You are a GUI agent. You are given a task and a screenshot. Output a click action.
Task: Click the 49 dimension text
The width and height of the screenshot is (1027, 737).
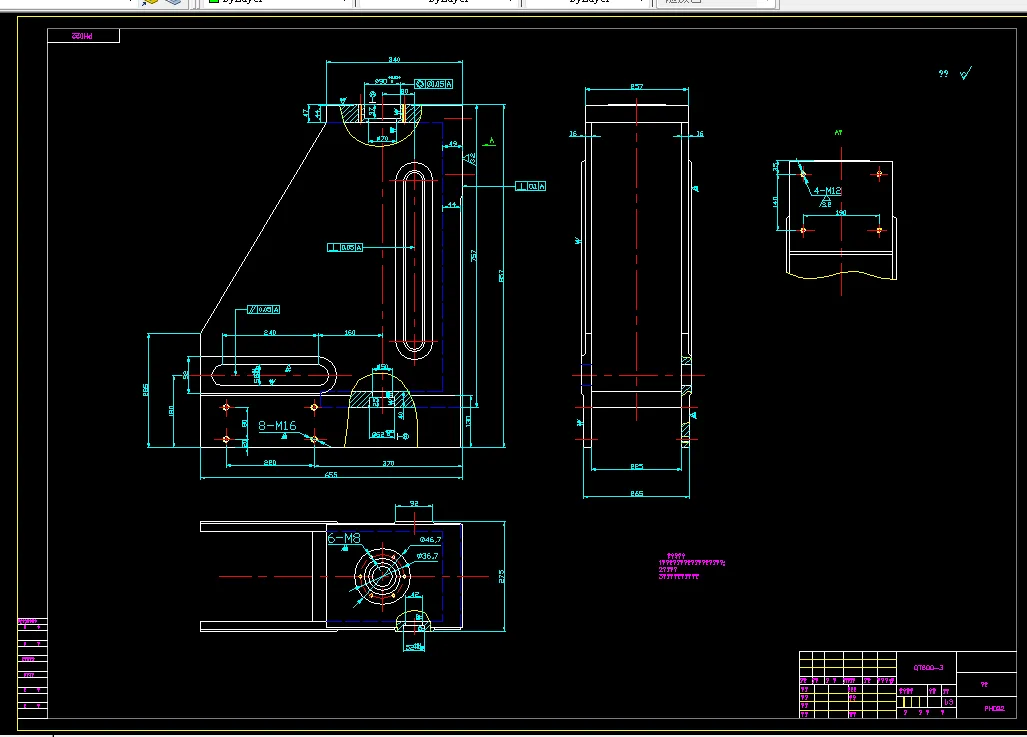(453, 143)
